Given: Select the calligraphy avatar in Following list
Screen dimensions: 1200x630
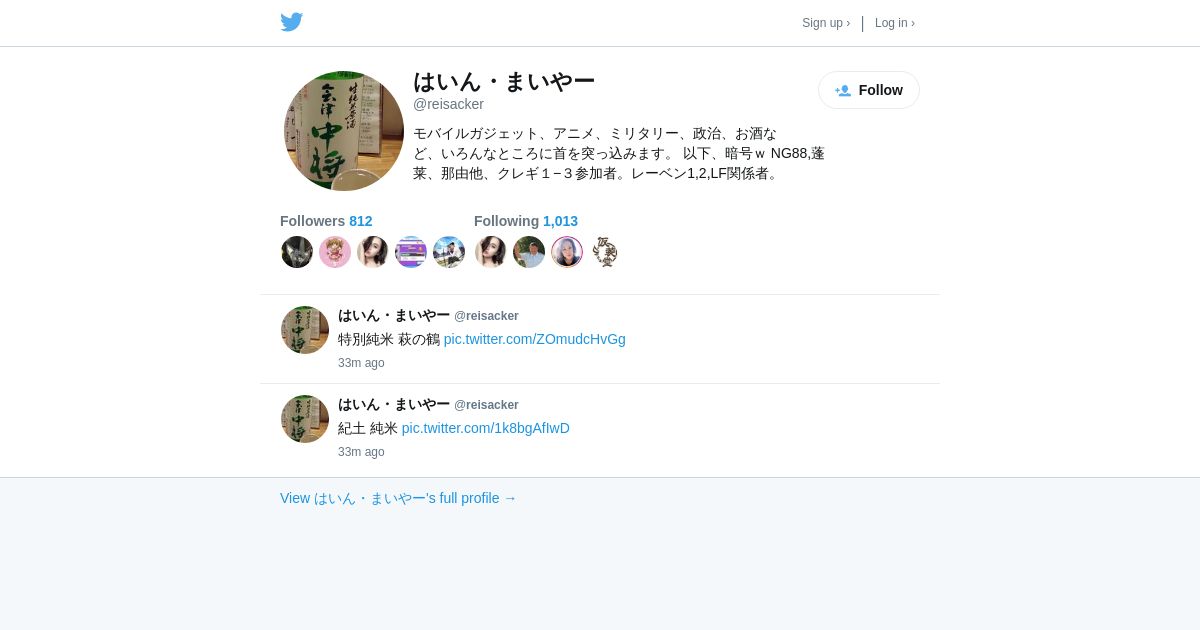Looking at the screenshot, I should (605, 252).
